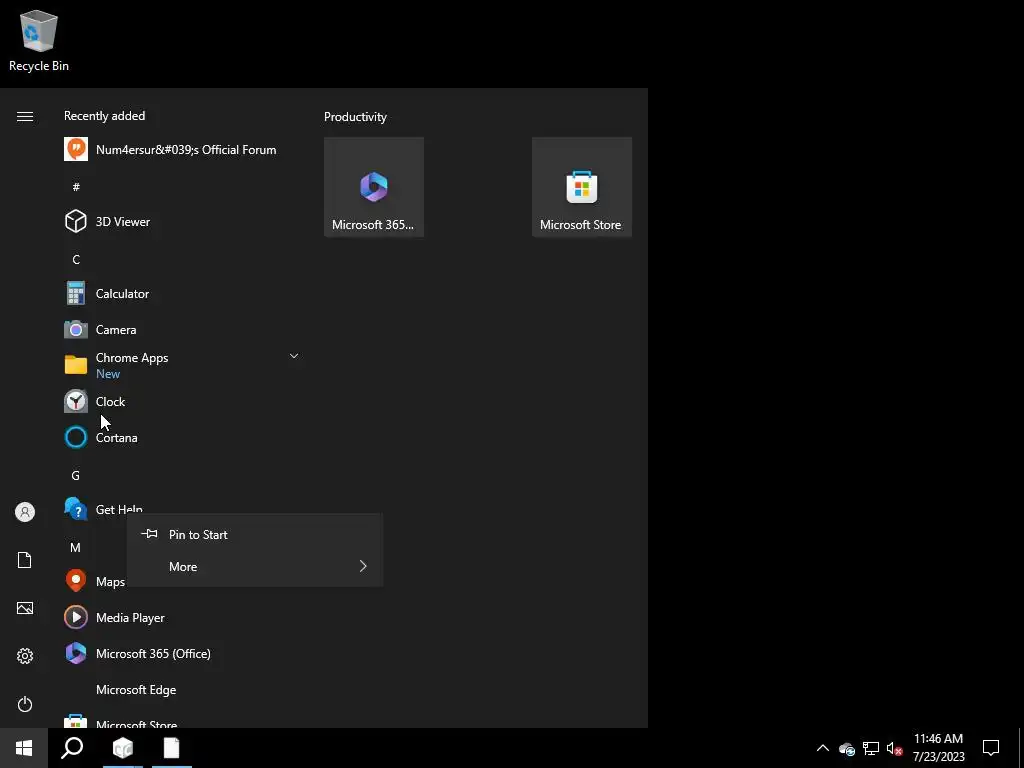Click the network icon in system tray
This screenshot has height=768, width=1024.
tap(871, 748)
